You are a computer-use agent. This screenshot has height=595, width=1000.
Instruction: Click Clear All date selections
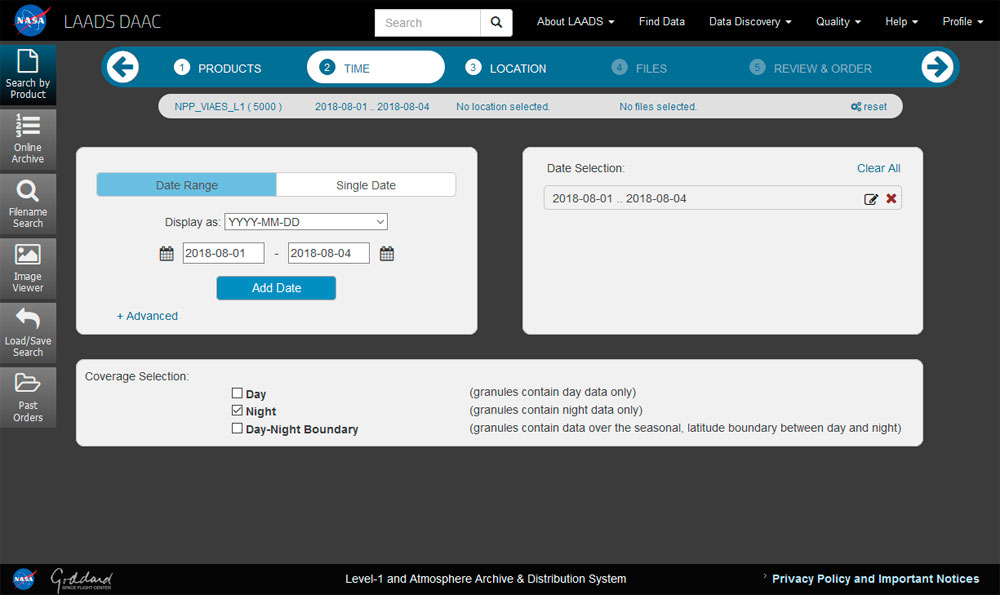coord(878,168)
